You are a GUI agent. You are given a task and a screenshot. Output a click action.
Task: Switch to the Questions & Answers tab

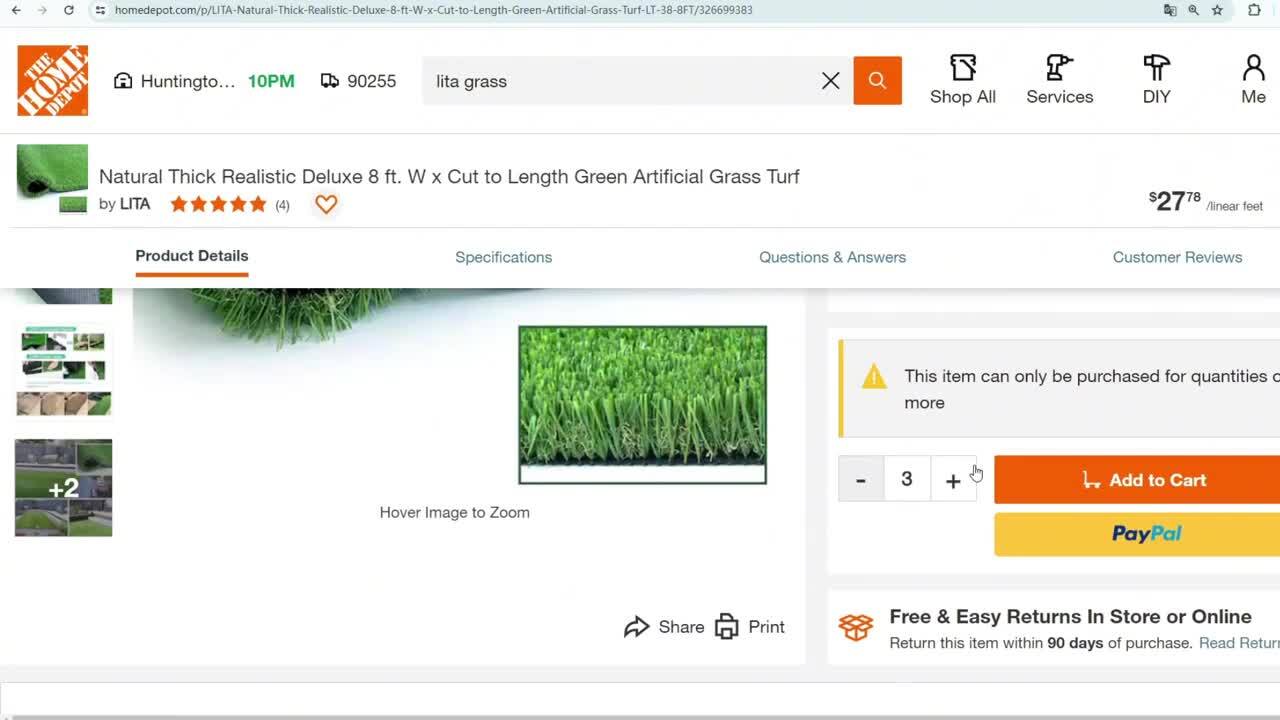(x=832, y=257)
